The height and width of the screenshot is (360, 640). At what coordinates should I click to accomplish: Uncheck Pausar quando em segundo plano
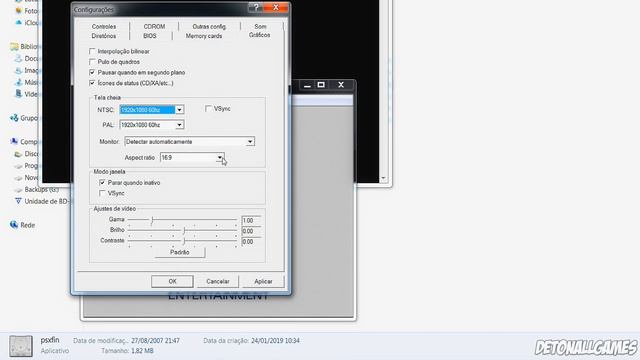click(x=92, y=73)
